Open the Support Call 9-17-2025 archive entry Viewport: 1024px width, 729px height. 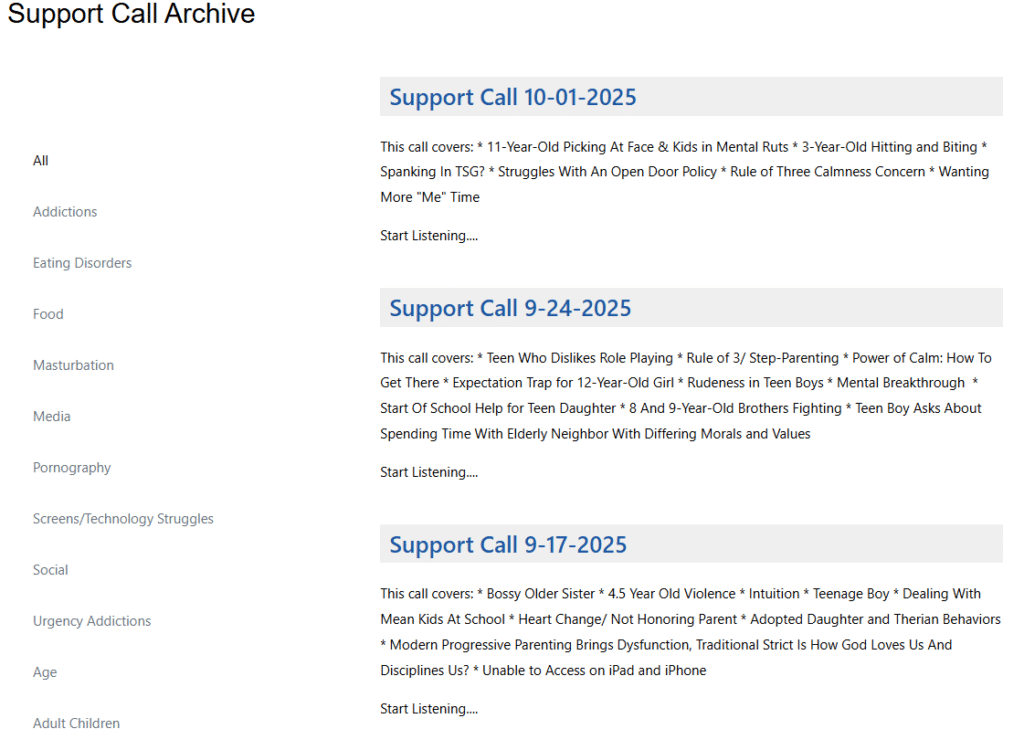pos(508,544)
